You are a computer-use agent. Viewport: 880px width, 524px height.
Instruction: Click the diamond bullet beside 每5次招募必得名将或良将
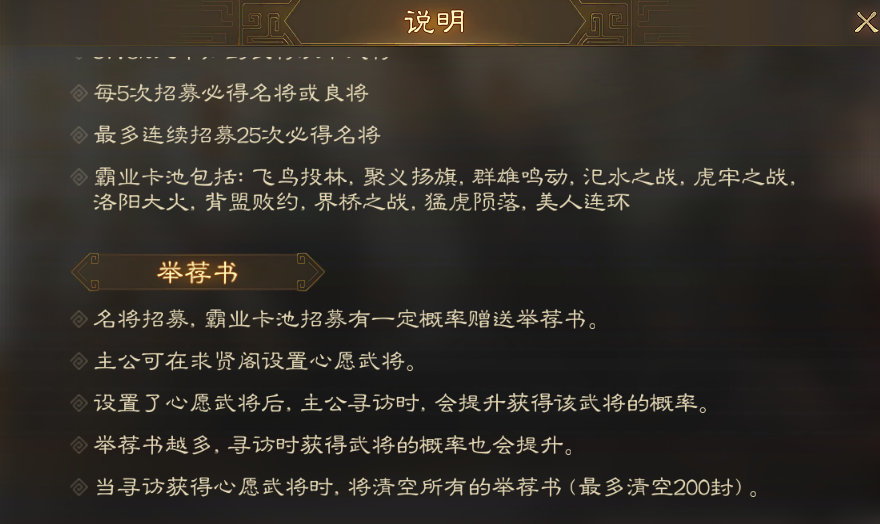pyautogui.click(x=79, y=93)
